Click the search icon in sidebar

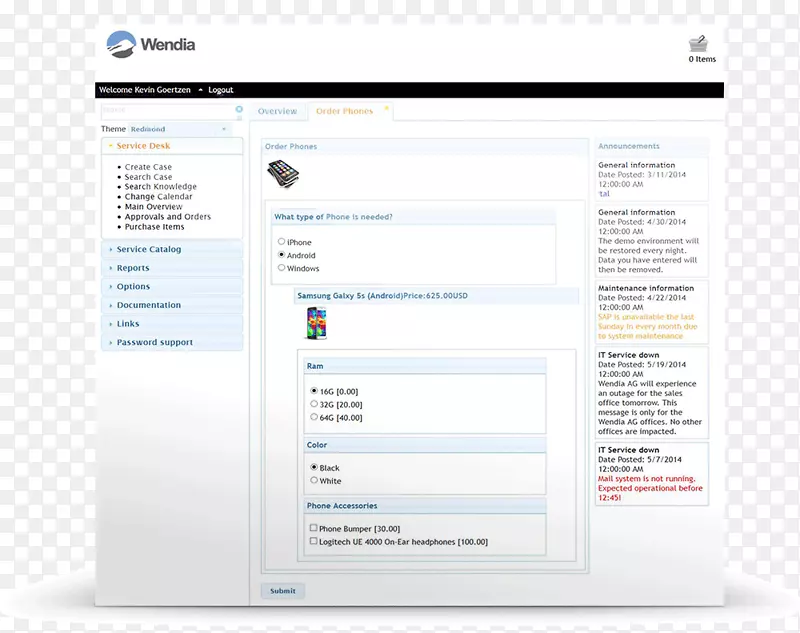point(239,110)
